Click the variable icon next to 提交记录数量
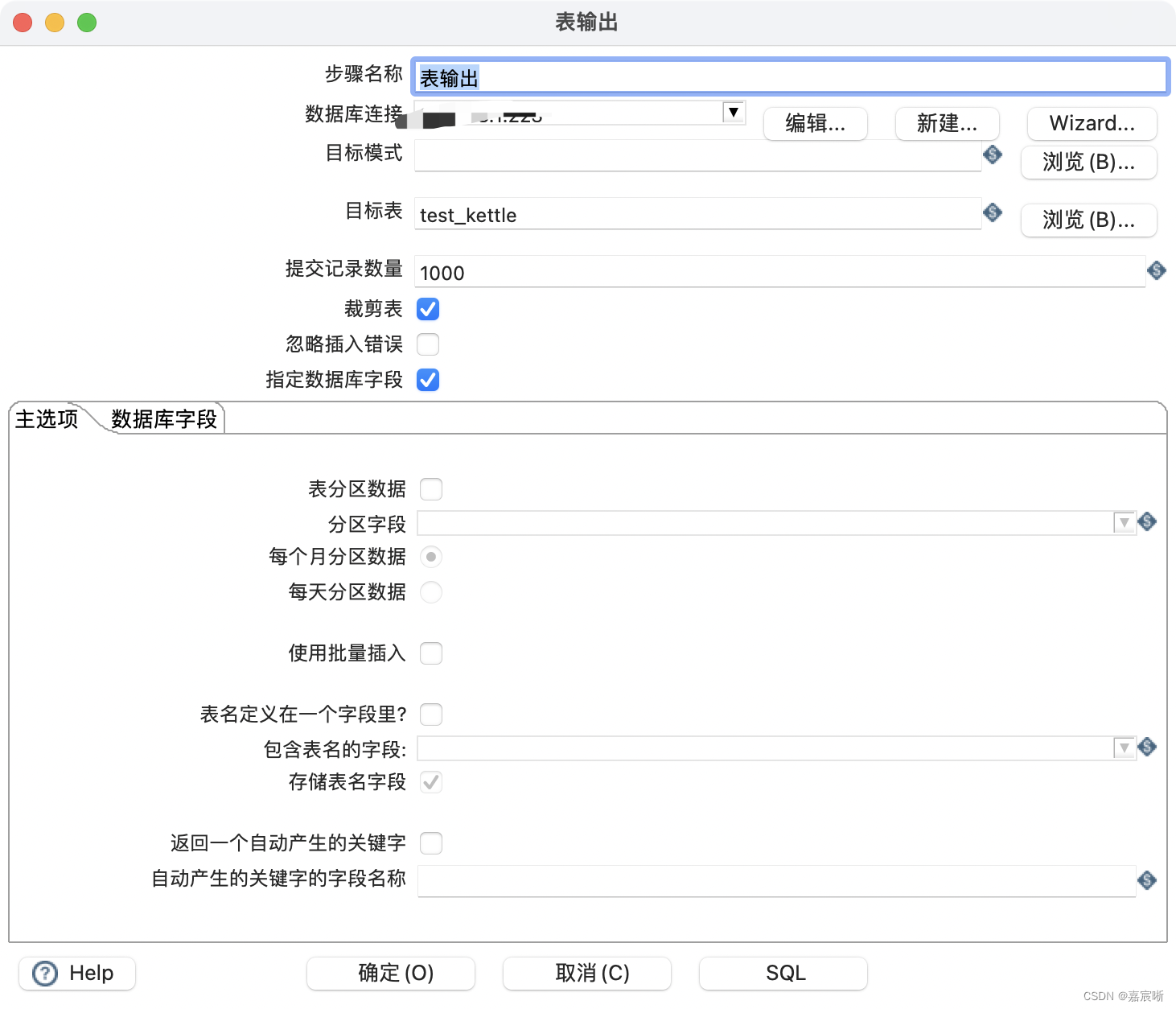 point(1157,271)
